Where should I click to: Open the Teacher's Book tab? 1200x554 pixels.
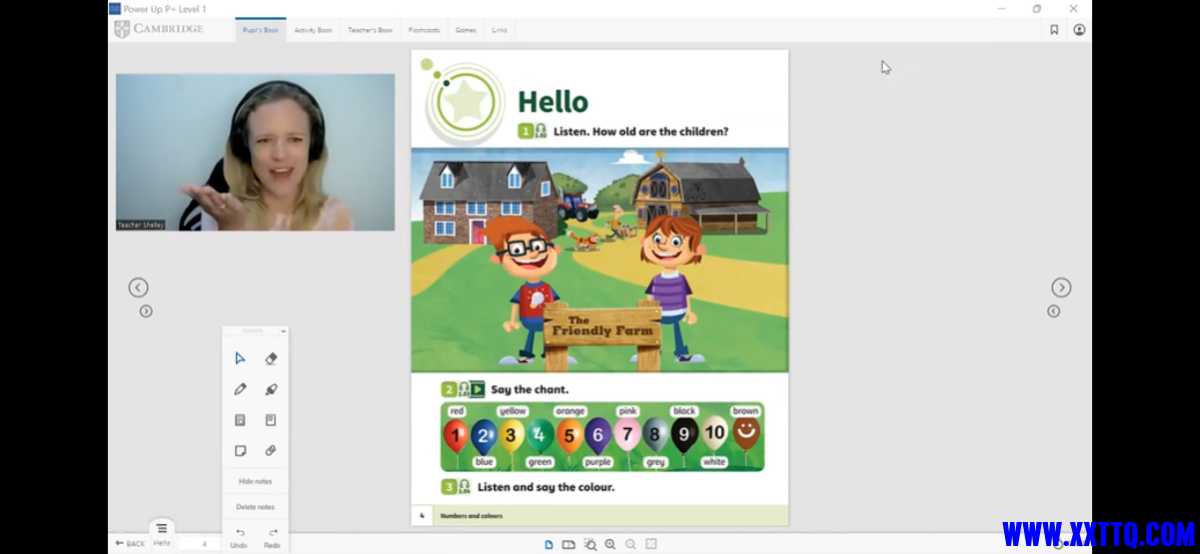click(x=370, y=30)
